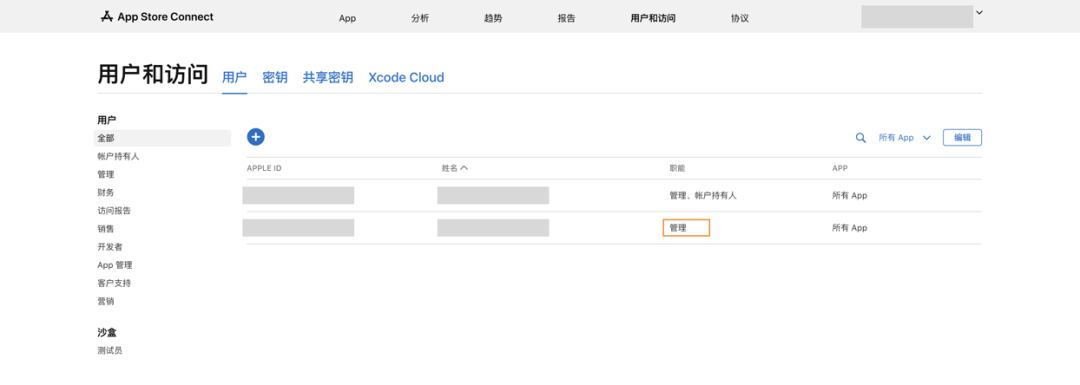Open the 趋势 menu item
1080x385 pixels.
click(493, 19)
